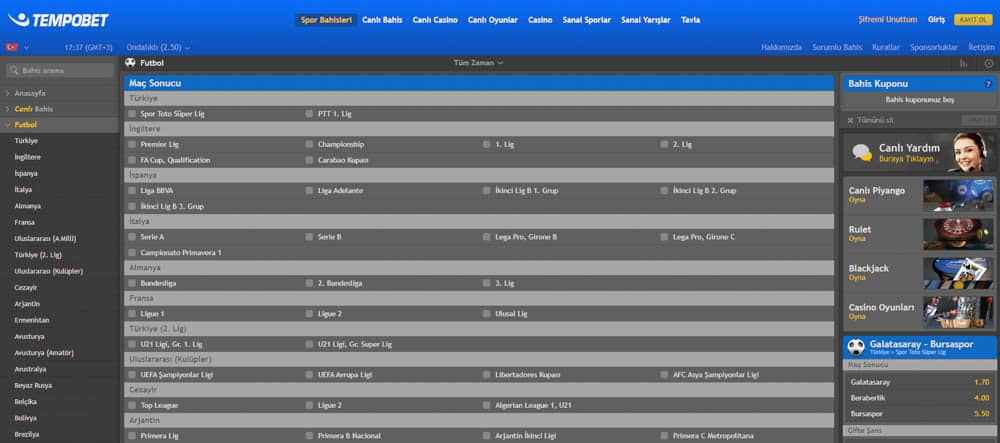The height and width of the screenshot is (443, 1000).
Task: Open the Ondalıklı (2.50) odds format dropdown
Action: tap(158, 48)
